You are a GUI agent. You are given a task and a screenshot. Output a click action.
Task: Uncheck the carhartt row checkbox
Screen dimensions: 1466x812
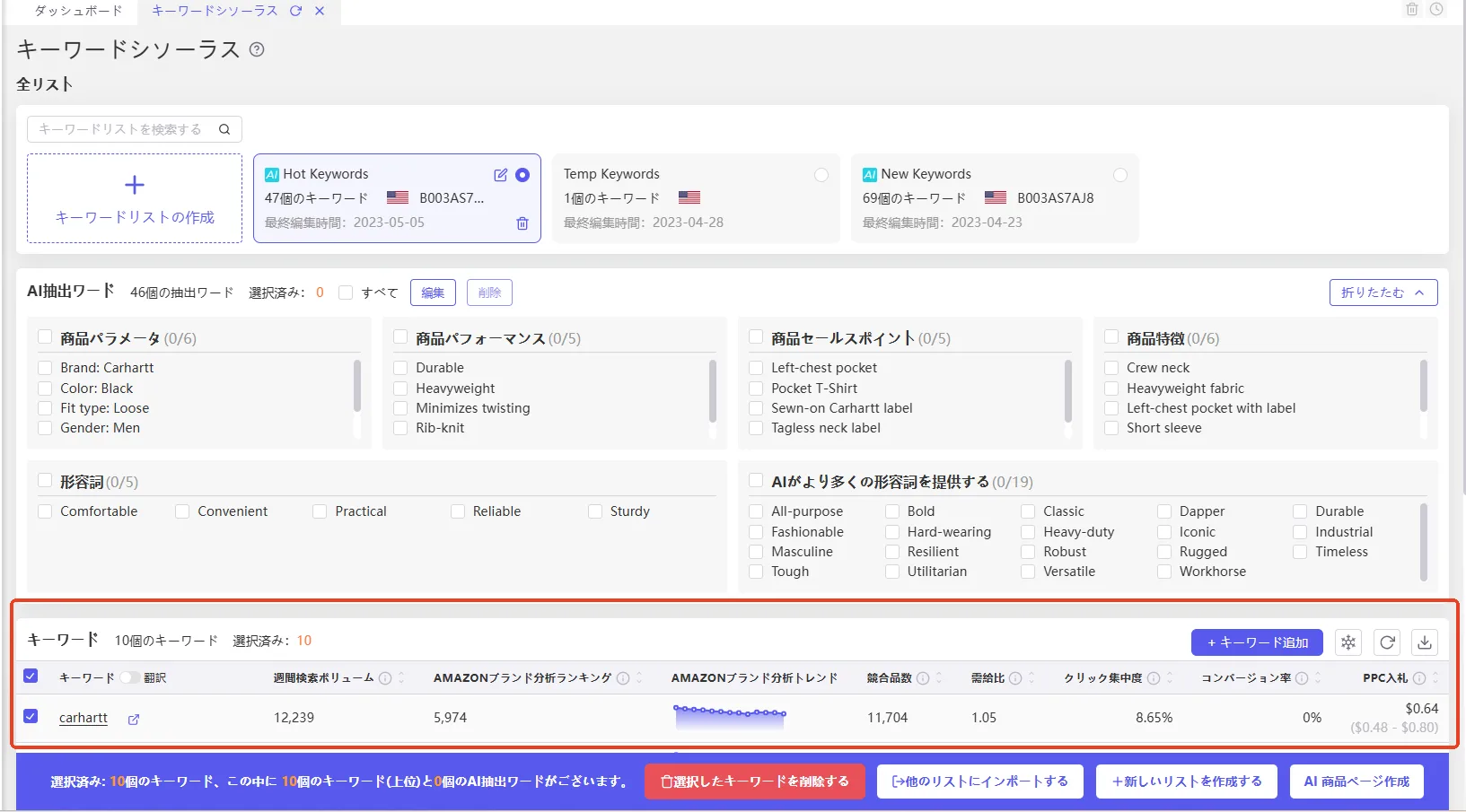click(x=31, y=716)
